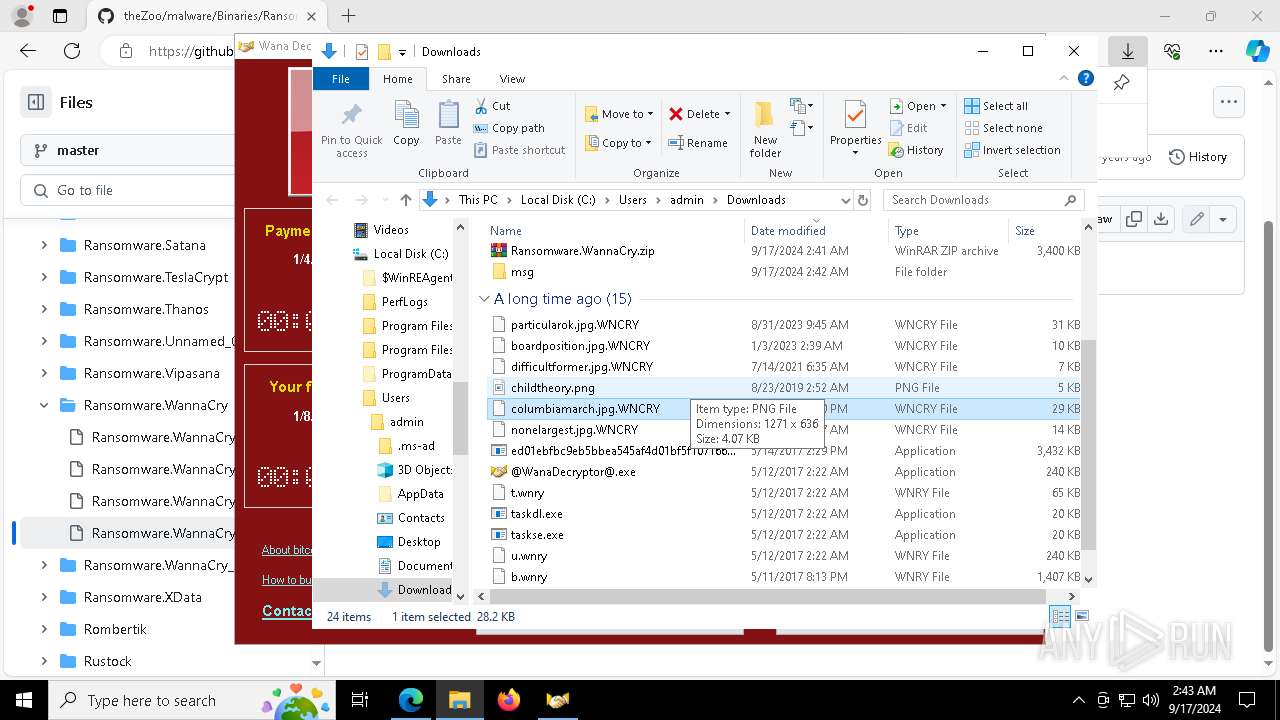This screenshot has height=720, width=1280.
Task: Open the File tab
Action: tap(341, 79)
